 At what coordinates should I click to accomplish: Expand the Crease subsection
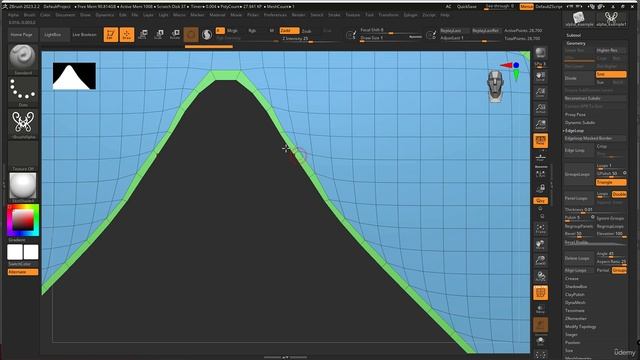(x=572, y=278)
